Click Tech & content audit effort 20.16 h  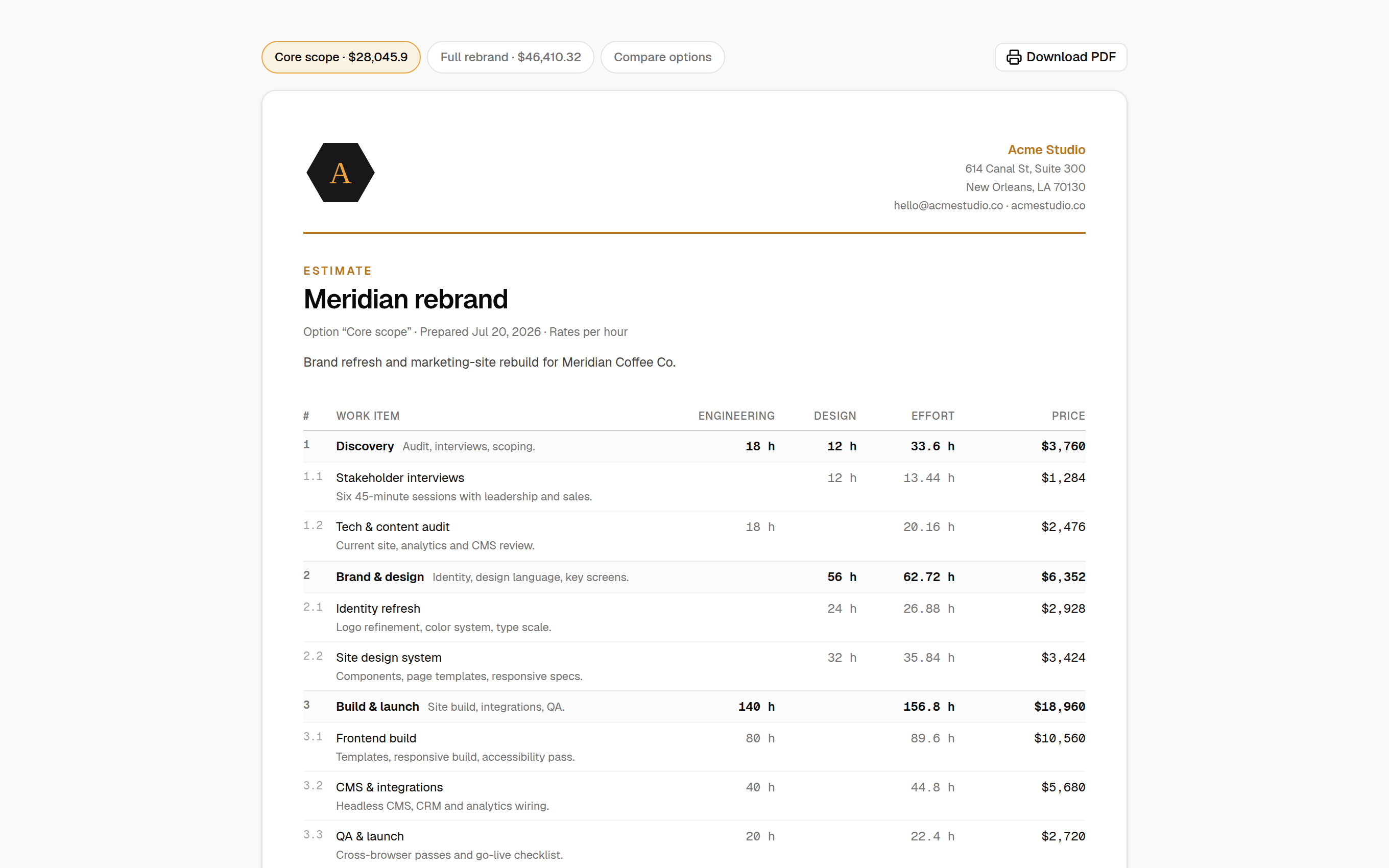(929, 526)
